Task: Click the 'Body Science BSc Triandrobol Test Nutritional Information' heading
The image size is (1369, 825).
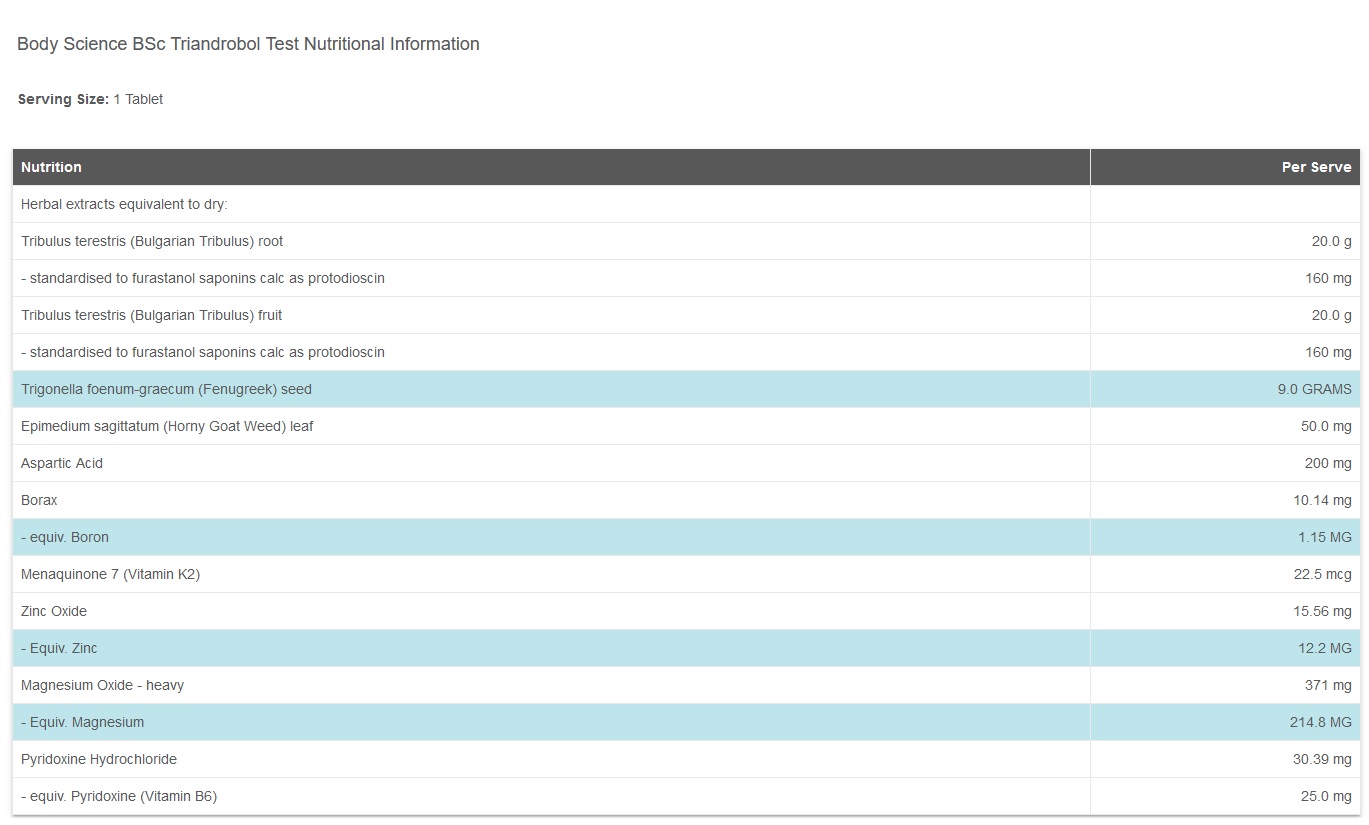Action: pos(248,44)
